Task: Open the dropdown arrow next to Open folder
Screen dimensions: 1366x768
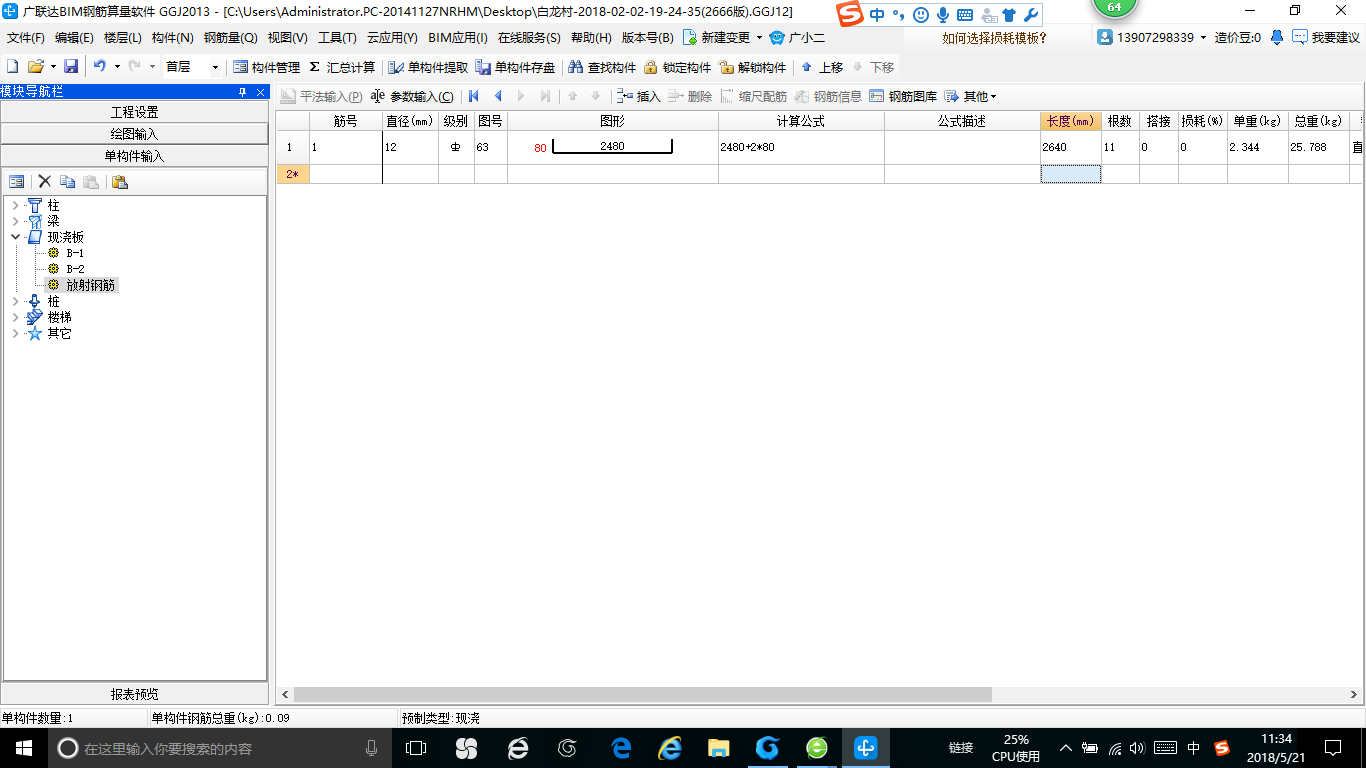Action: [53, 67]
